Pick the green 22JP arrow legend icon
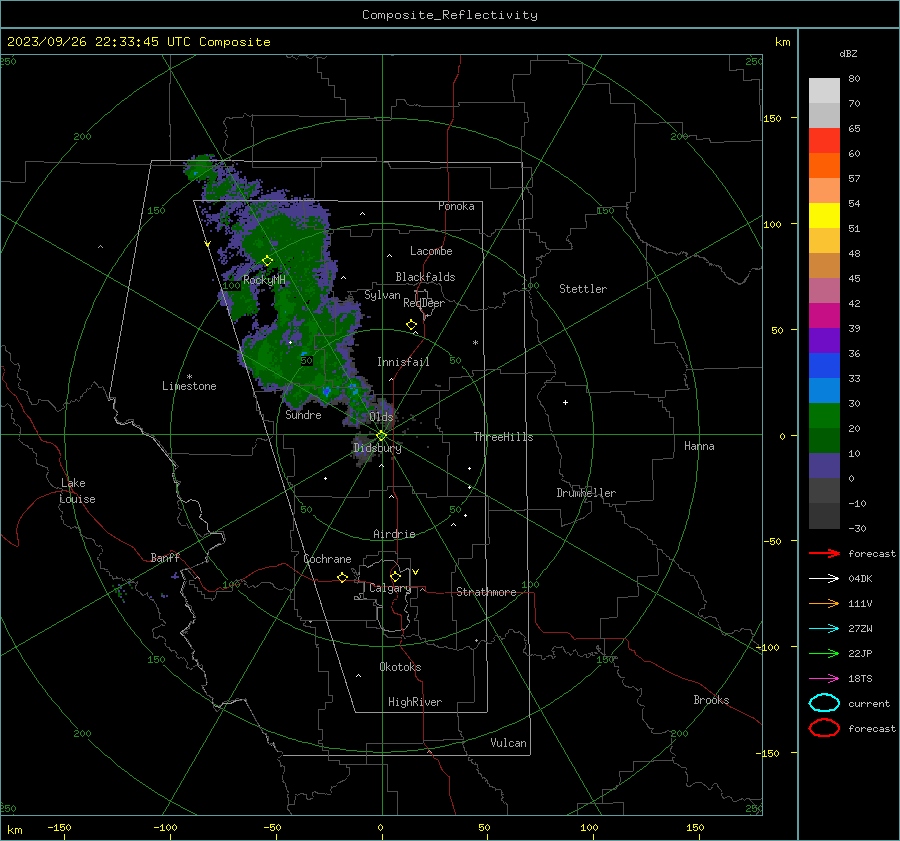The width and height of the screenshot is (900, 841). click(824, 653)
